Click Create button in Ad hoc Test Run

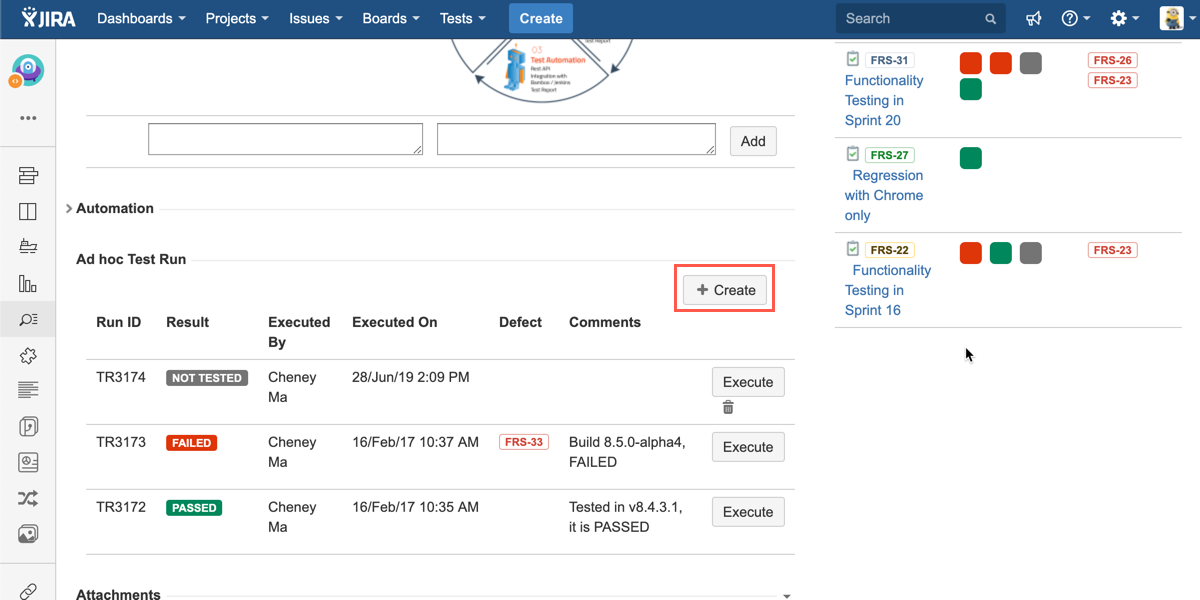(x=725, y=290)
